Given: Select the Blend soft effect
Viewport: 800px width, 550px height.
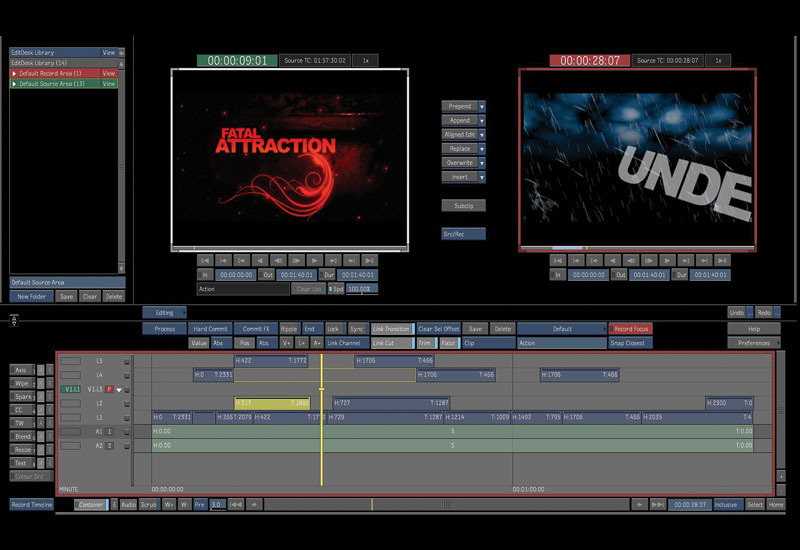Looking at the screenshot, I should click(x=22, y=436).
